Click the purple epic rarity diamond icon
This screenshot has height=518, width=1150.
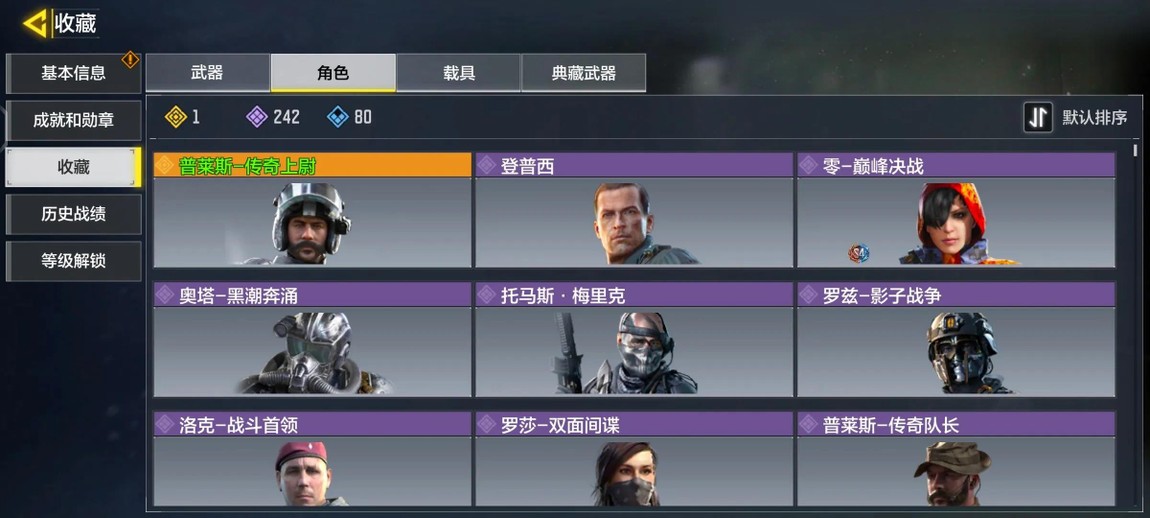click(x=257, y=117)
